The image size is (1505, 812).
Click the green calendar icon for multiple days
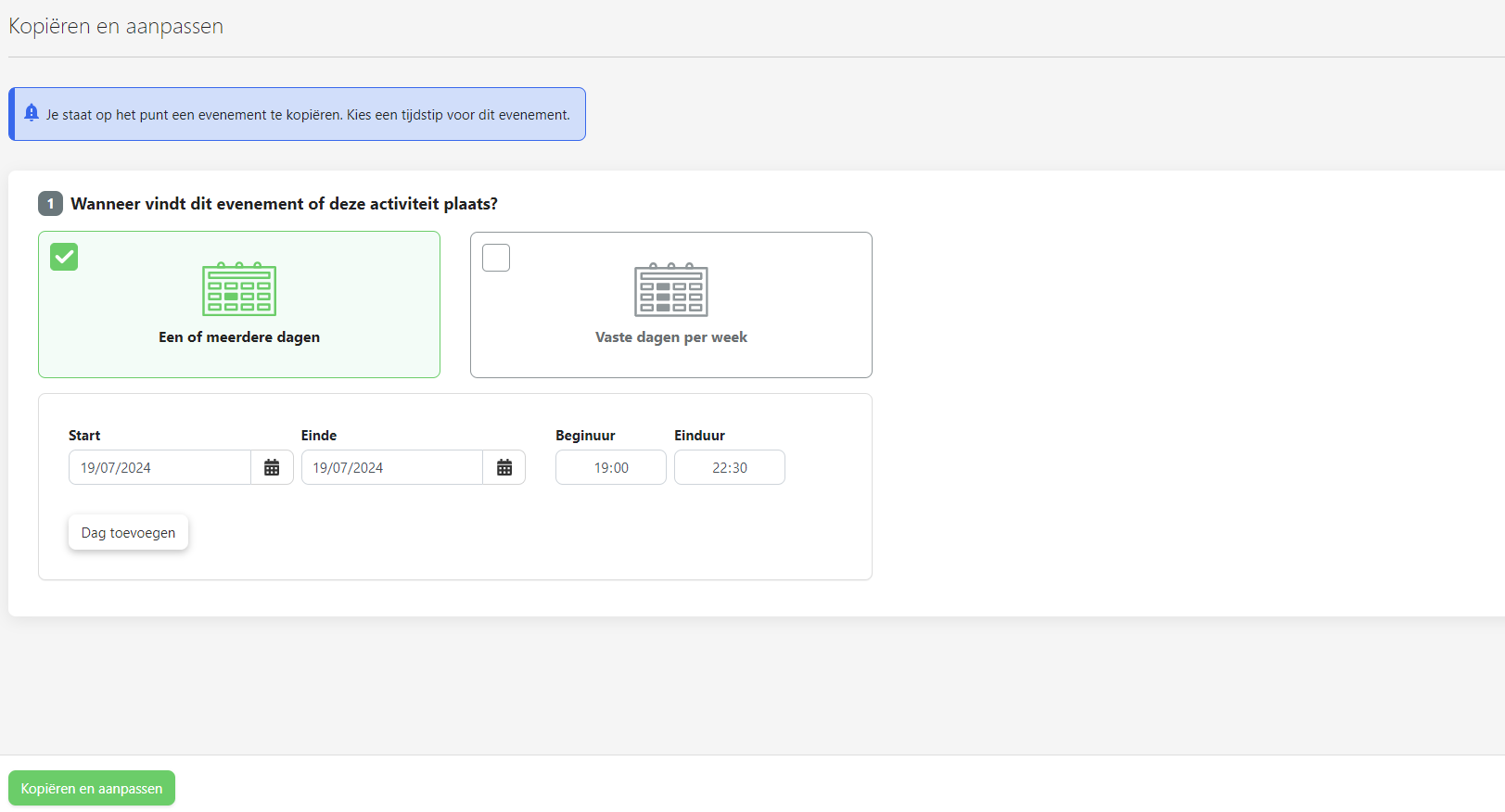click(x=239, y=289)
